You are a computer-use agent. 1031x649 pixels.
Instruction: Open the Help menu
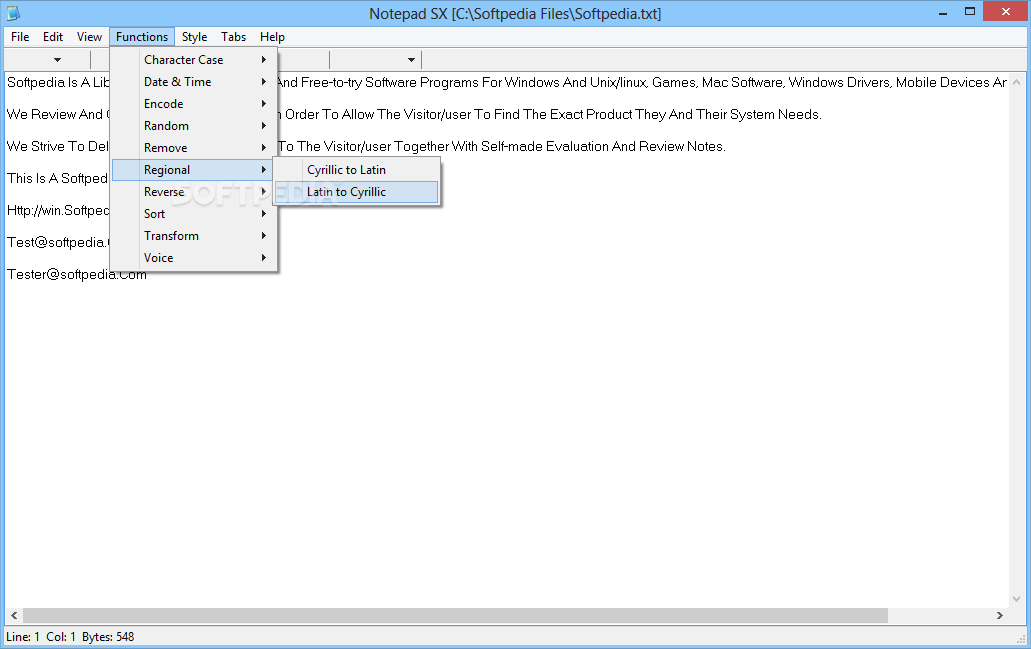pos(272,37)
